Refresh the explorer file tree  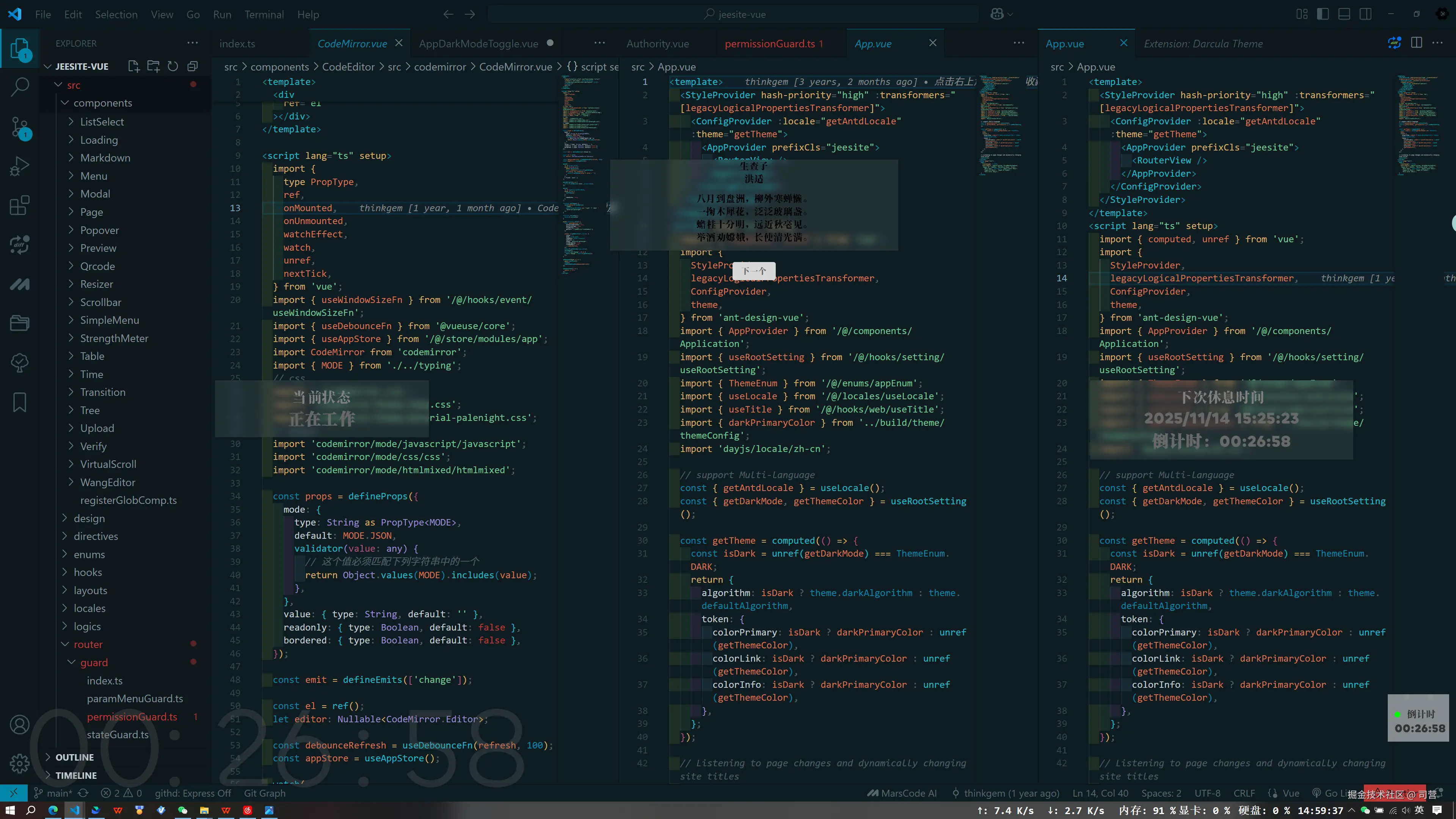click(173, 66)
